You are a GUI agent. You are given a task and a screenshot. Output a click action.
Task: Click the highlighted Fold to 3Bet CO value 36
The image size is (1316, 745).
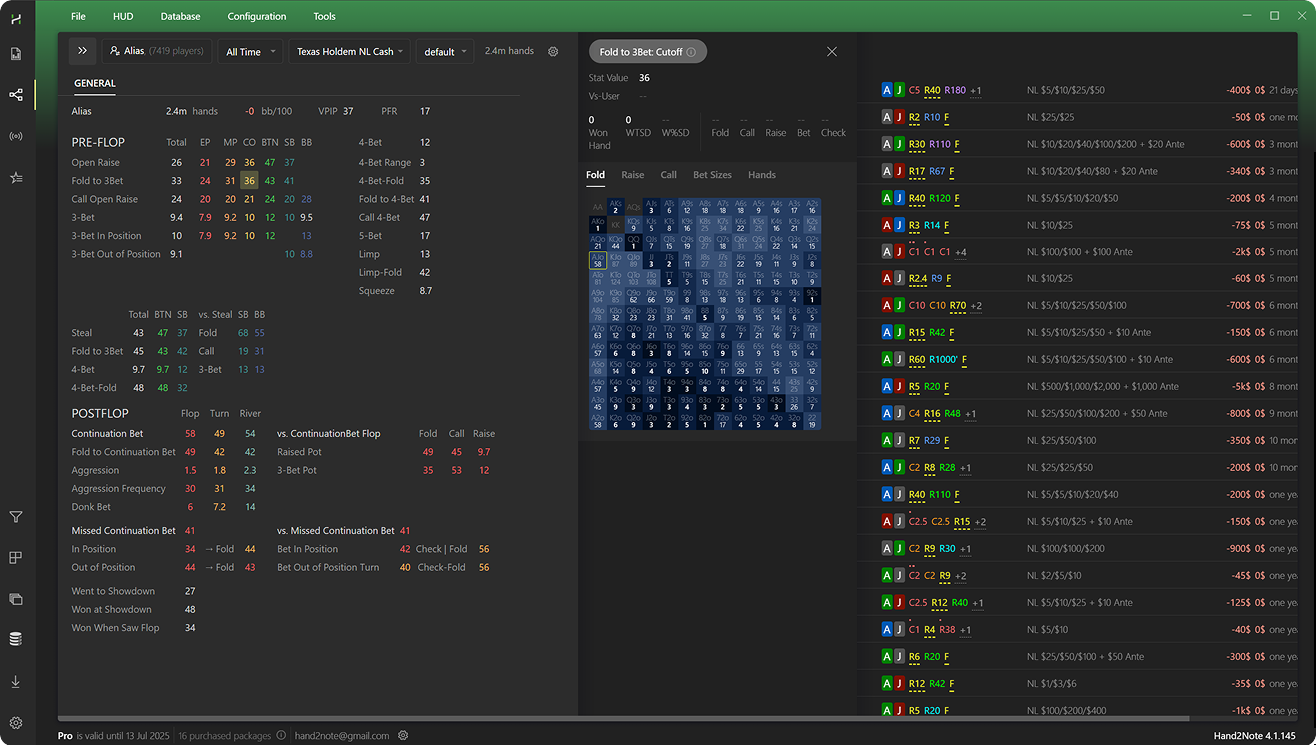[249, 181]
